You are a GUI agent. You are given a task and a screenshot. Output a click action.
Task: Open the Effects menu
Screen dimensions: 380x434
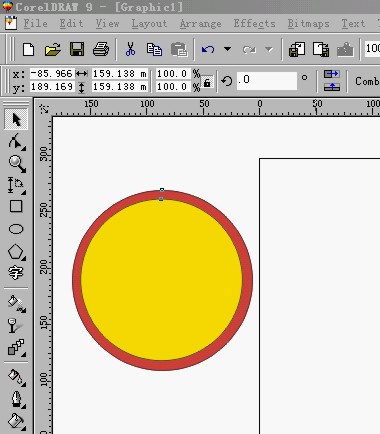(x=254, y=24)
